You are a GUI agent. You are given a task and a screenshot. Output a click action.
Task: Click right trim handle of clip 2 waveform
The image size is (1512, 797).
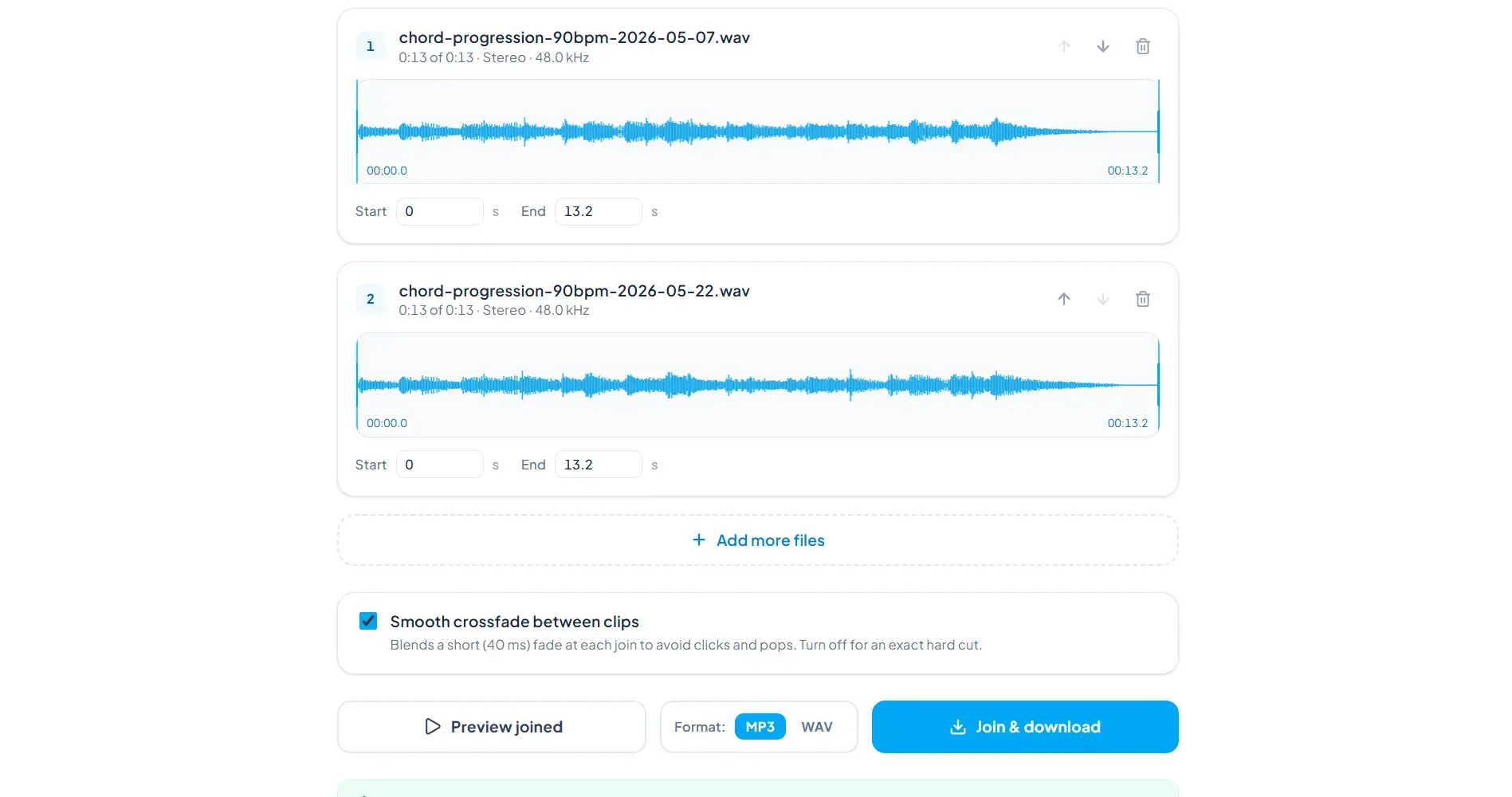coord(1158,385)
